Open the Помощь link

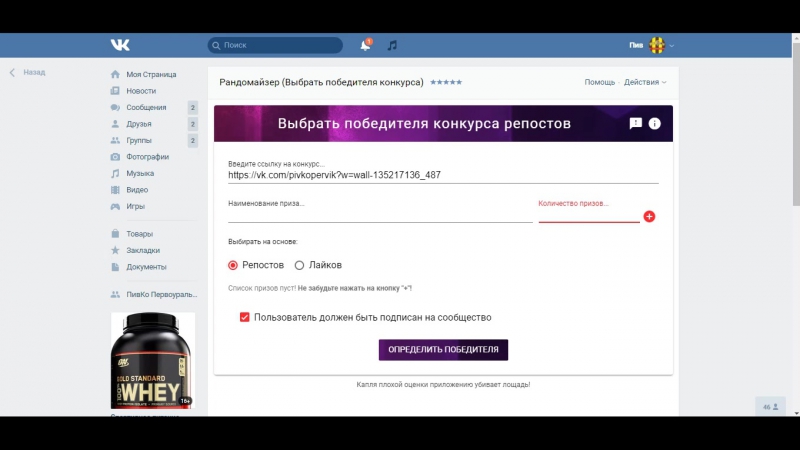pyautogui.click(x=599, y=82)
